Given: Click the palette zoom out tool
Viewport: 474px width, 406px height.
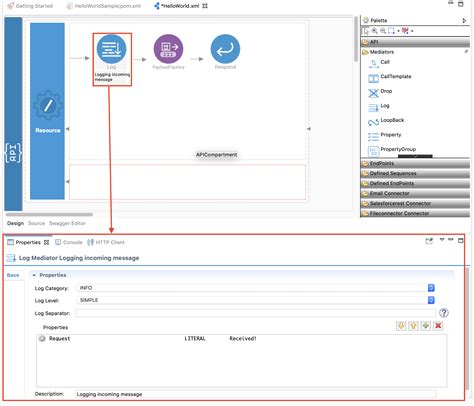Looking at the screenshot, I should coord(383,31).
